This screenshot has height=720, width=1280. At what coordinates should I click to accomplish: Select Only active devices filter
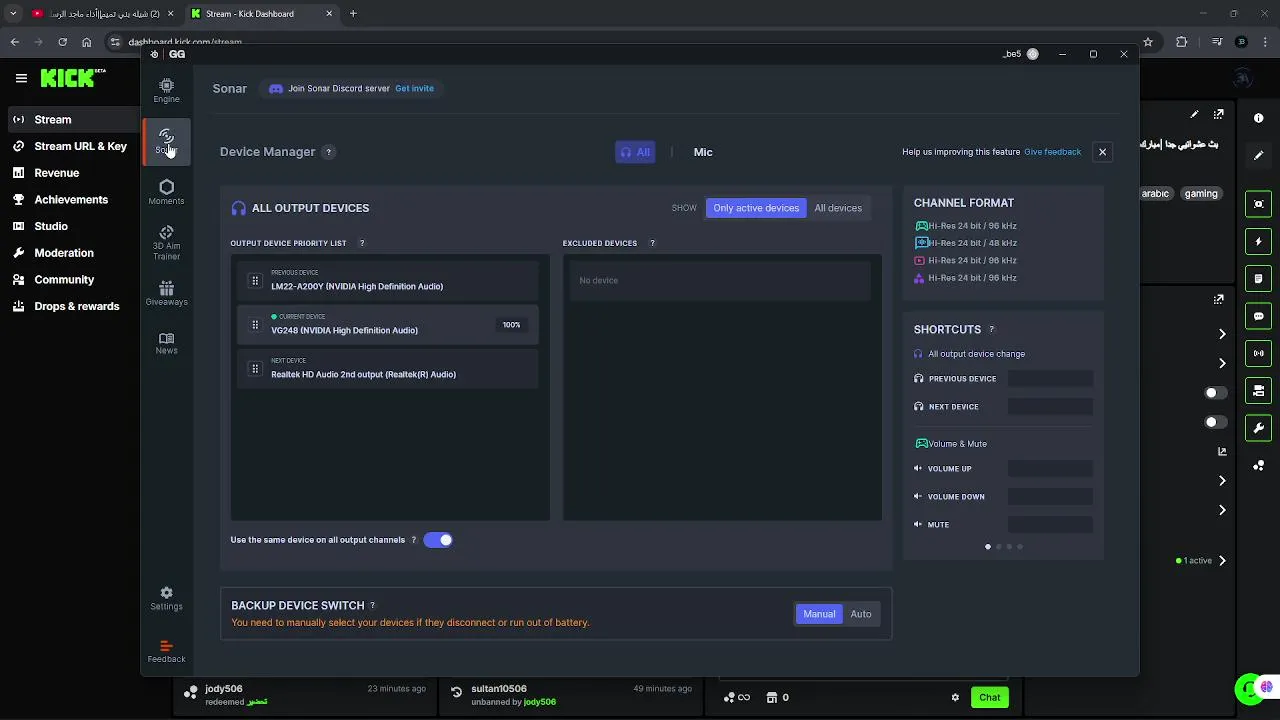coord(756,208)
